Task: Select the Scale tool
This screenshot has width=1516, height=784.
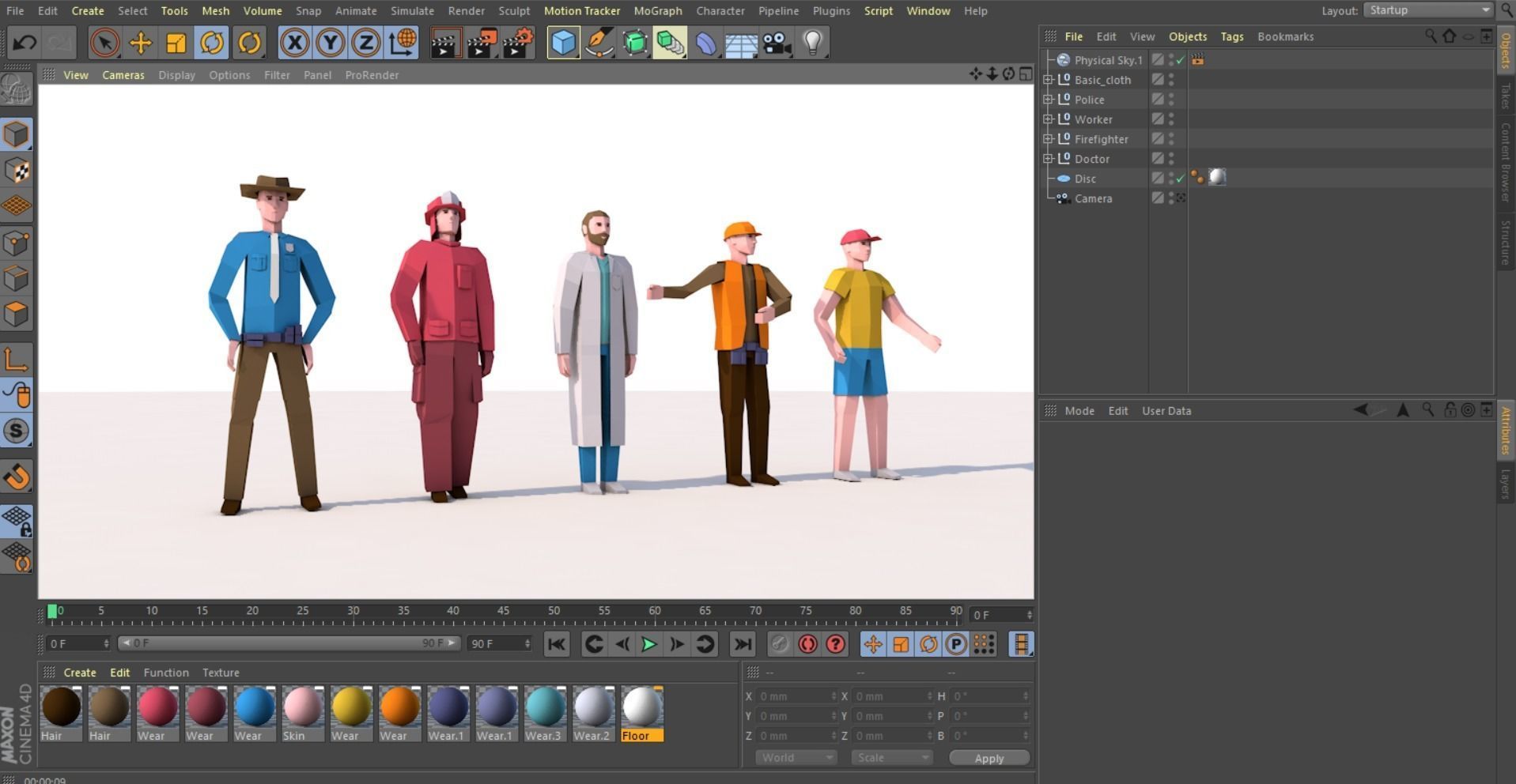Action: coord(176,43)
